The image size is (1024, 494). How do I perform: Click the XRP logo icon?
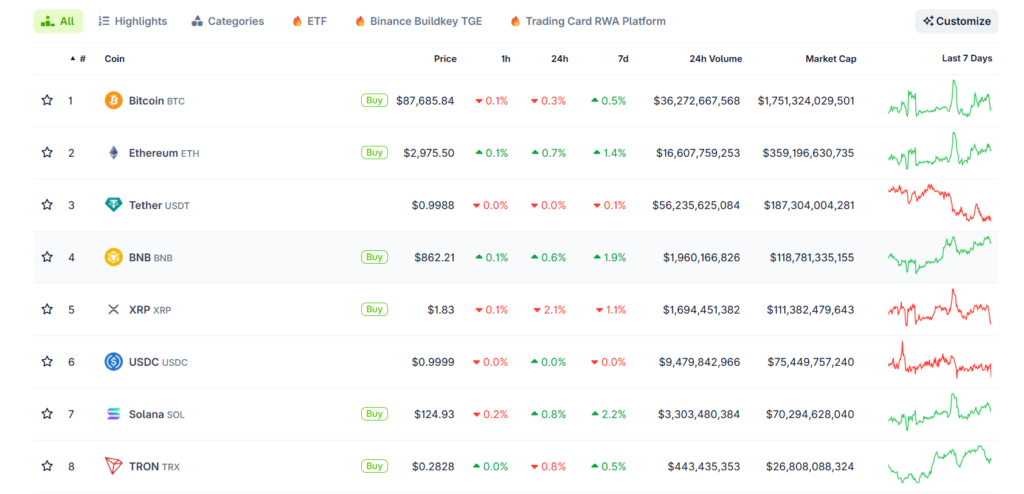114,309
